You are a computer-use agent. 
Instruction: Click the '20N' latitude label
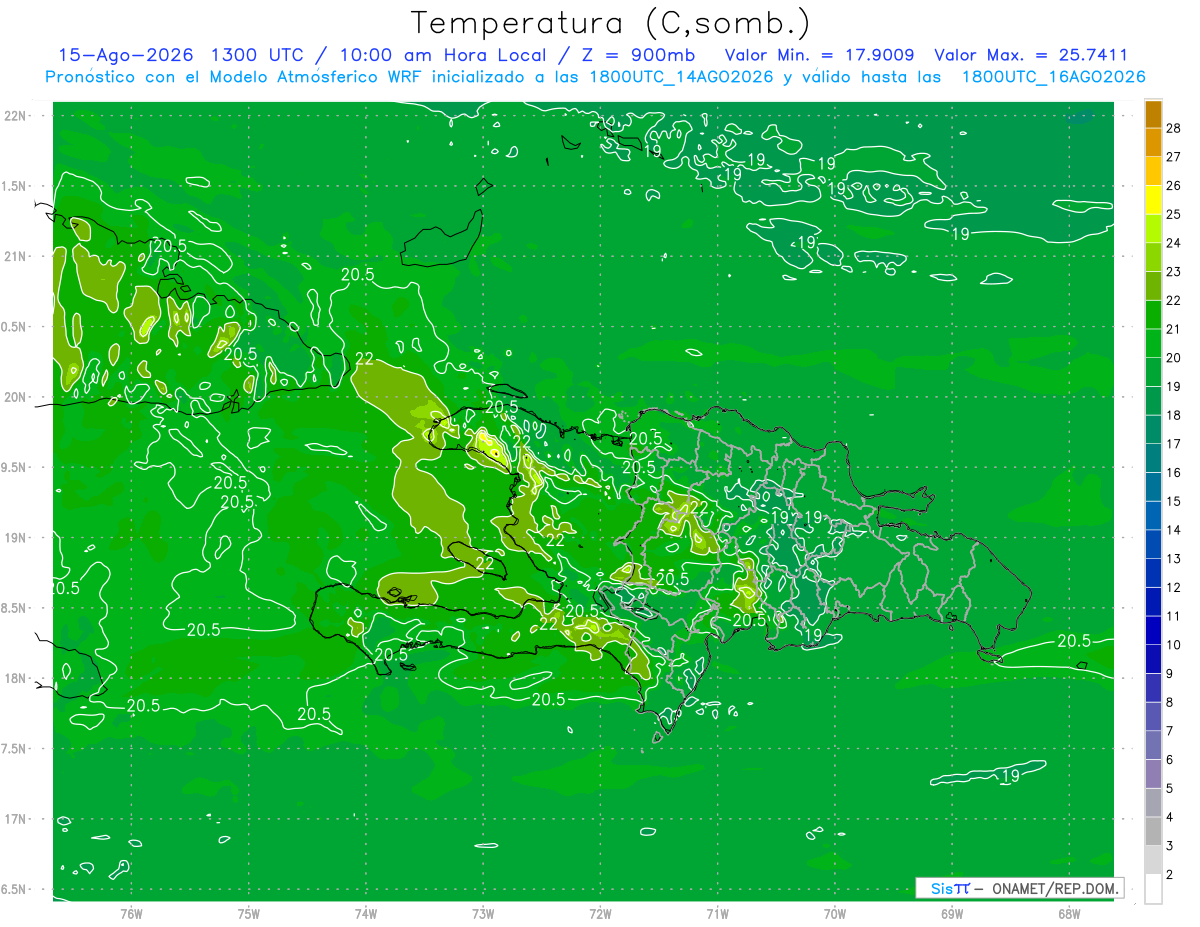point(15,397)
